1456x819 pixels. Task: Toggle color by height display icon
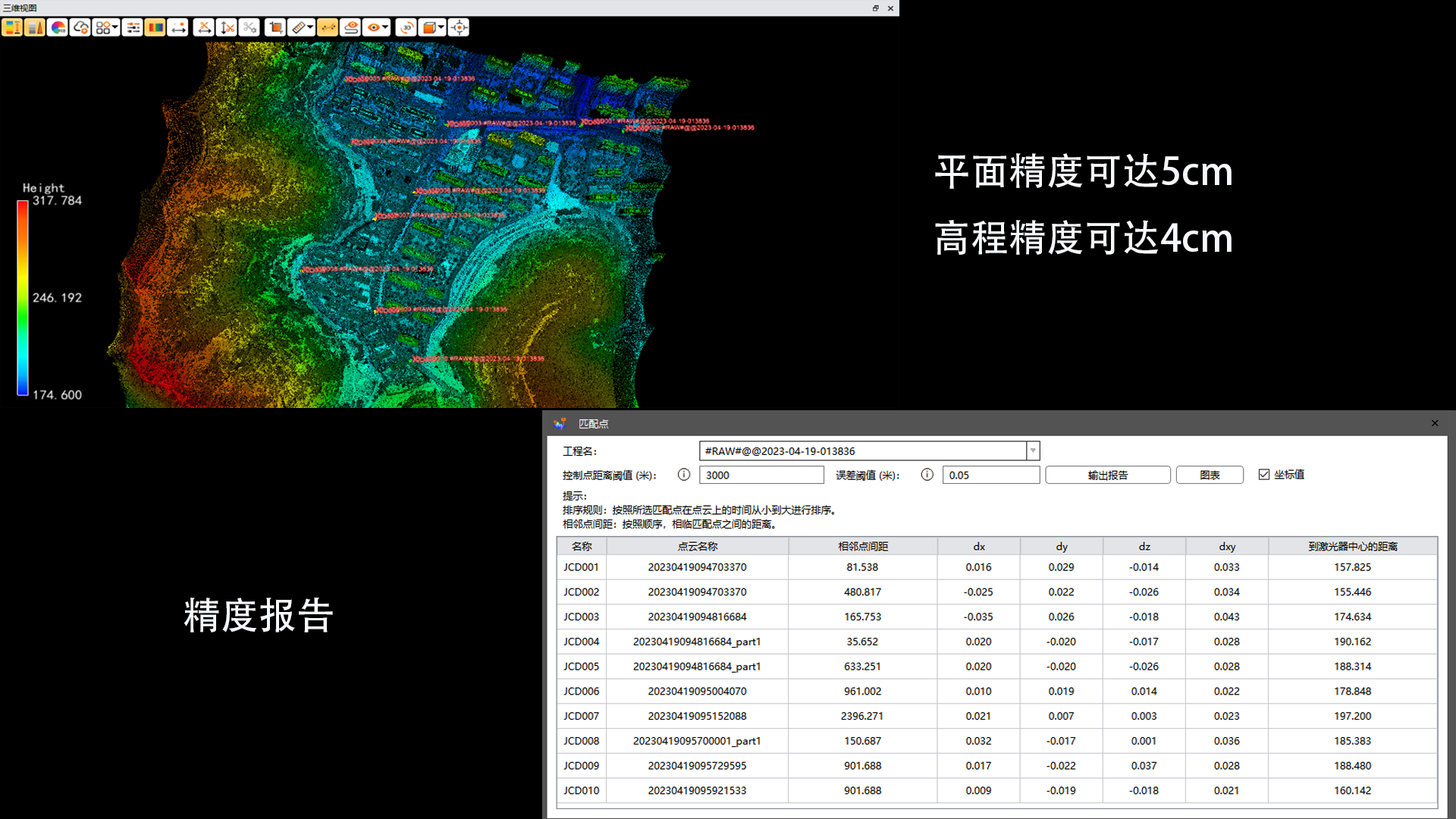(12, 28)
